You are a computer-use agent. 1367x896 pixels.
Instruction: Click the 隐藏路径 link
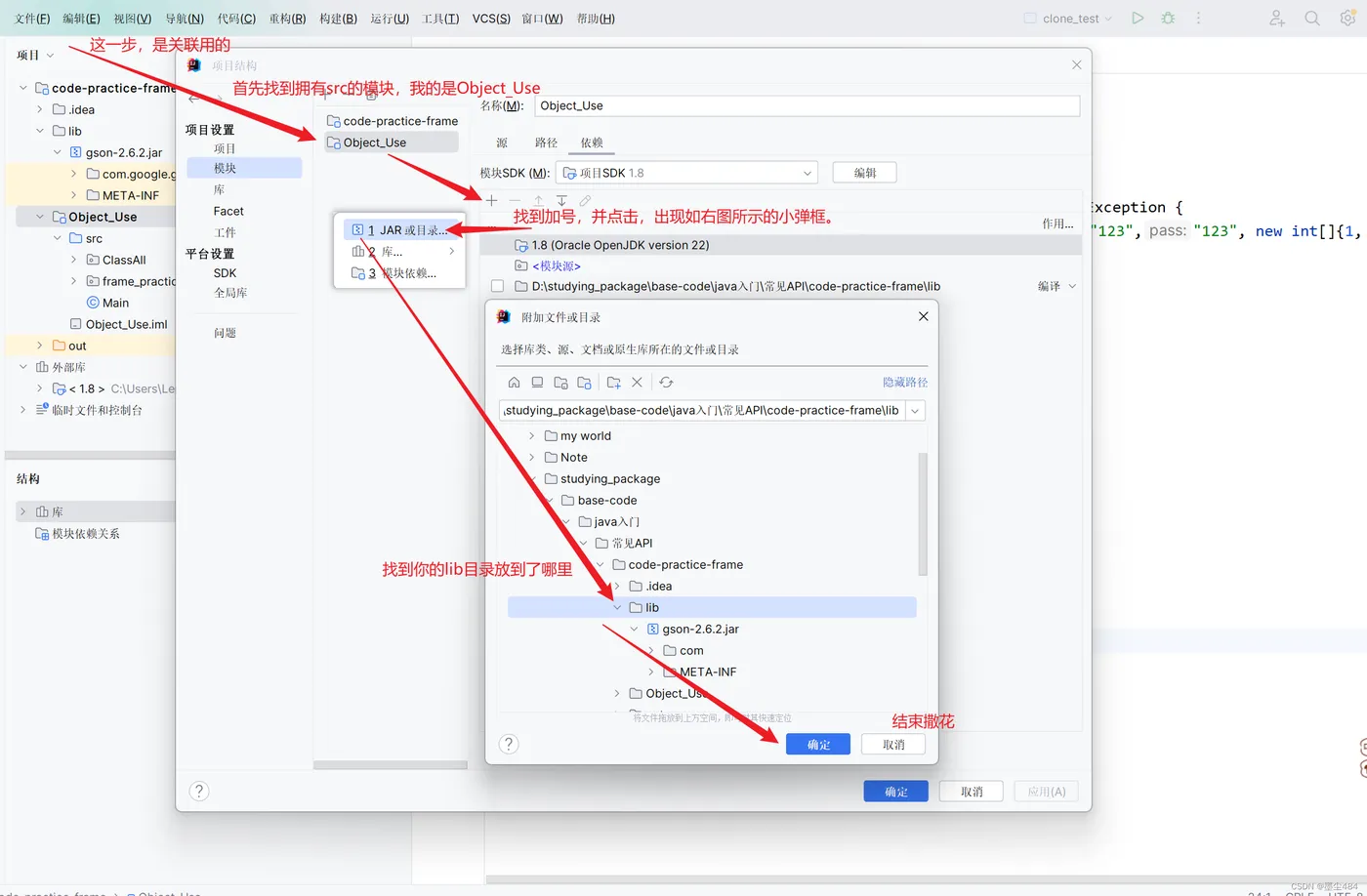click(x=905, y=383)
